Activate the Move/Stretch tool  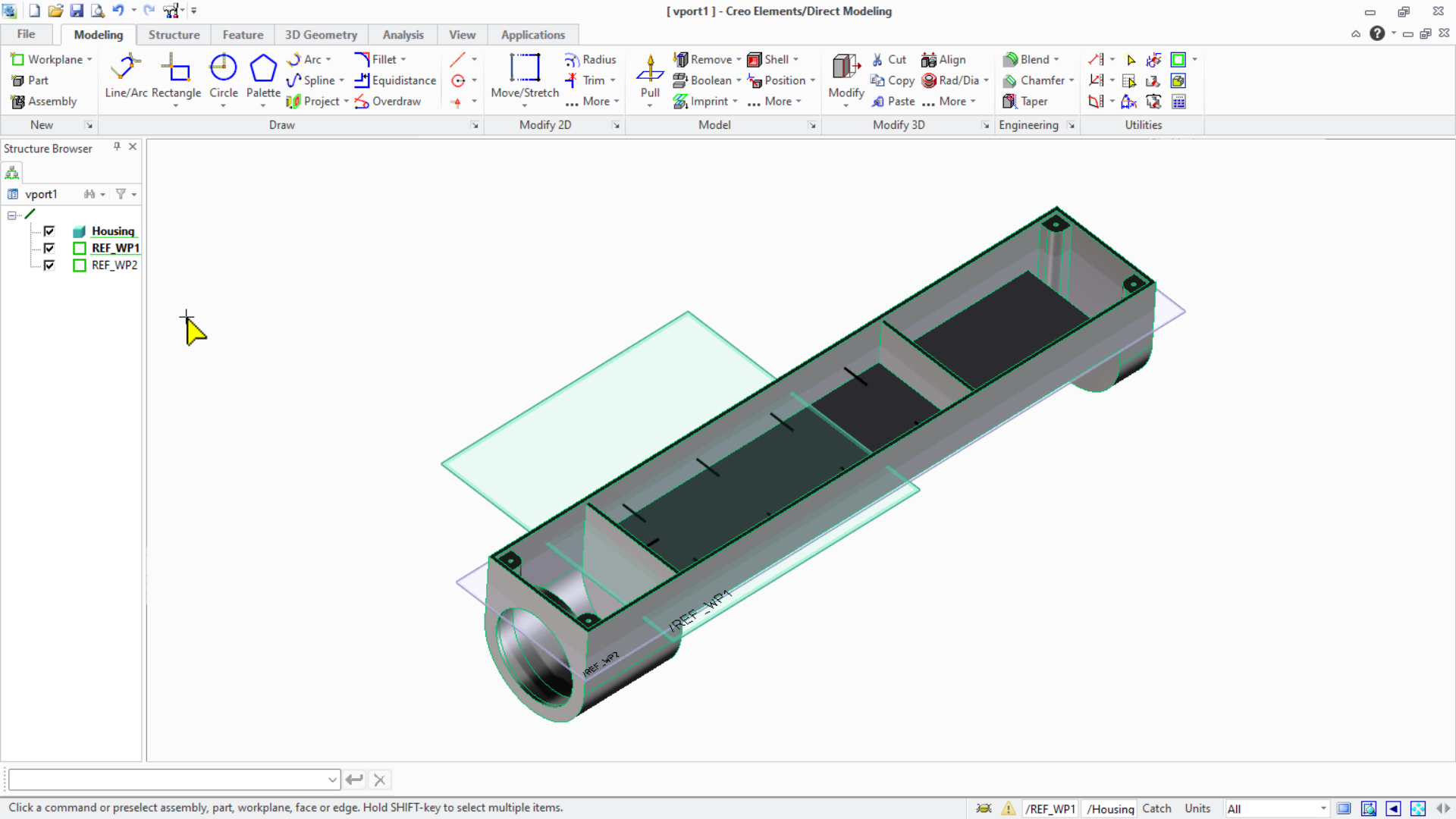(x=525, y=76)
